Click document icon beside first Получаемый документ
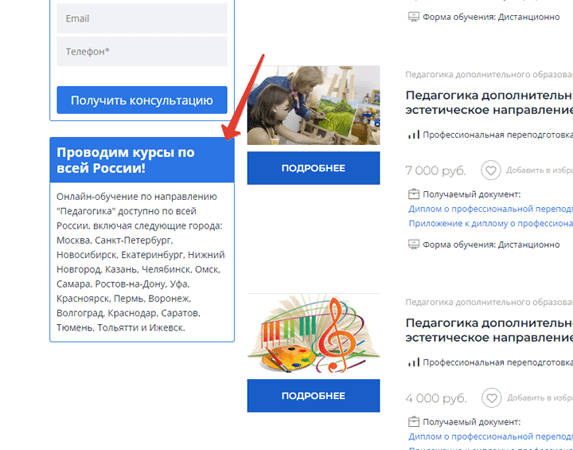Viewport: 573px width, 450px height. click(x=414, y=194)
